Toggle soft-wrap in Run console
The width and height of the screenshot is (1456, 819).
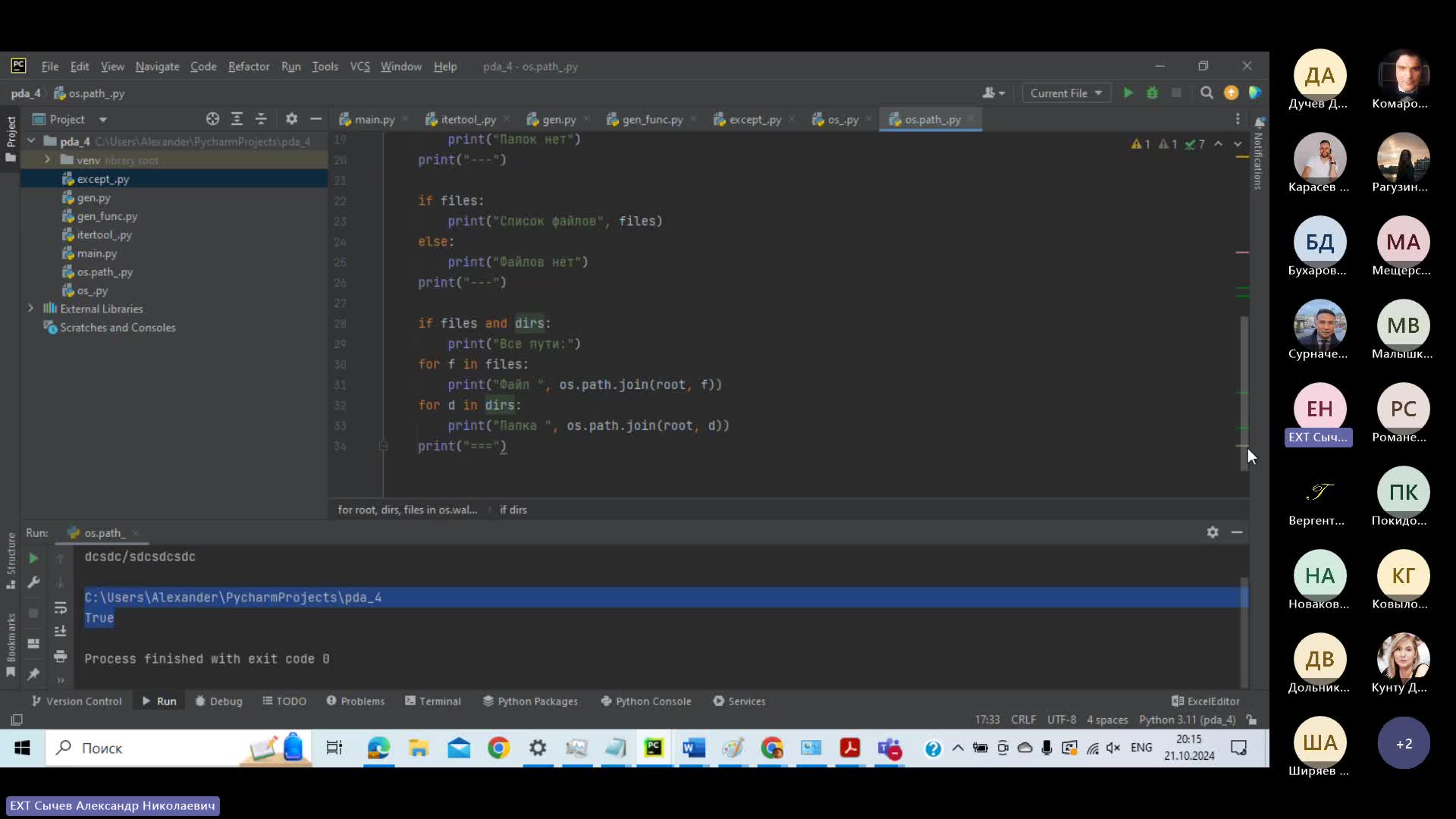[x=61, y=607]
